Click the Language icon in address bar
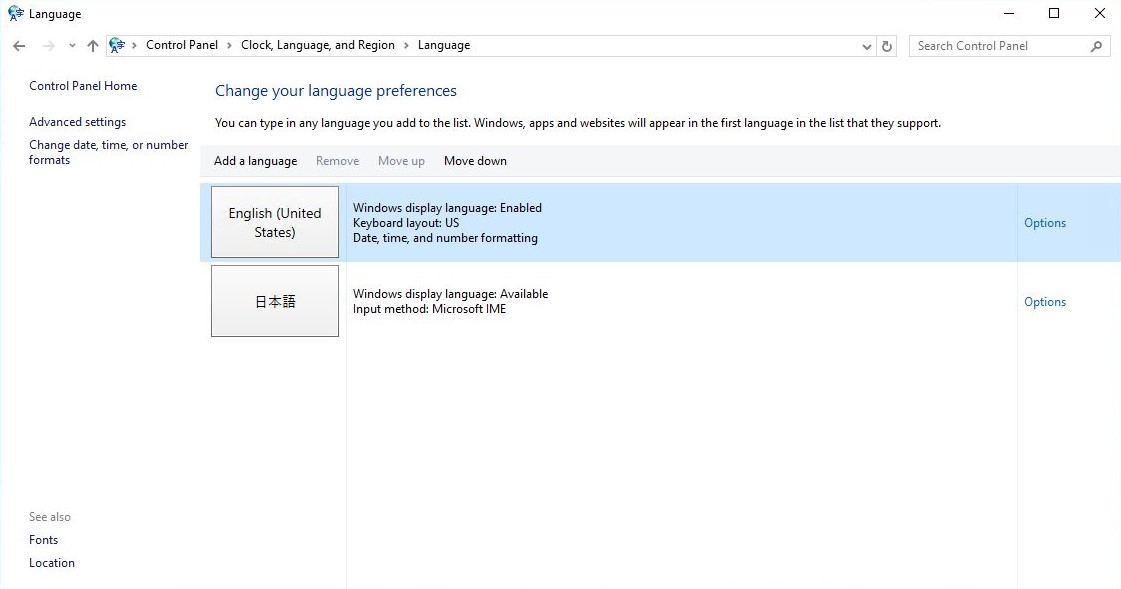The height and width of the screenshot is (589, 1121). pos(117,46)
